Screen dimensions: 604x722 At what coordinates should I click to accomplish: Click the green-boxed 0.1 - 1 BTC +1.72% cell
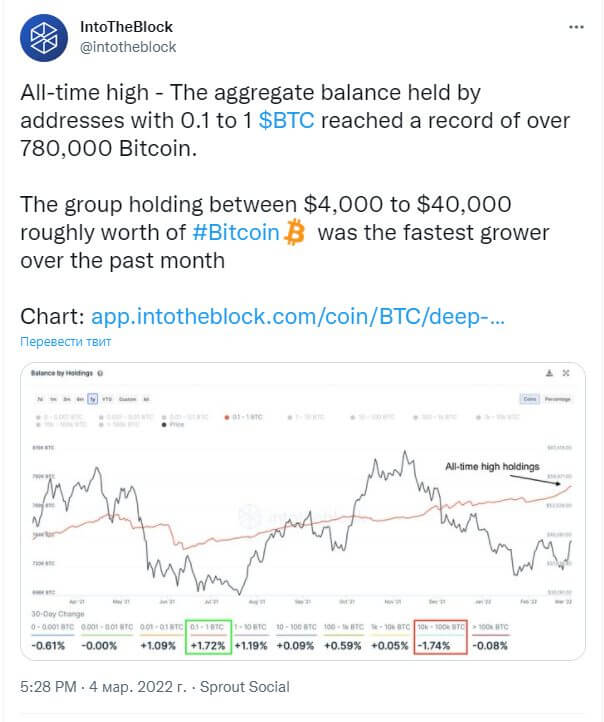pos(208,637)
